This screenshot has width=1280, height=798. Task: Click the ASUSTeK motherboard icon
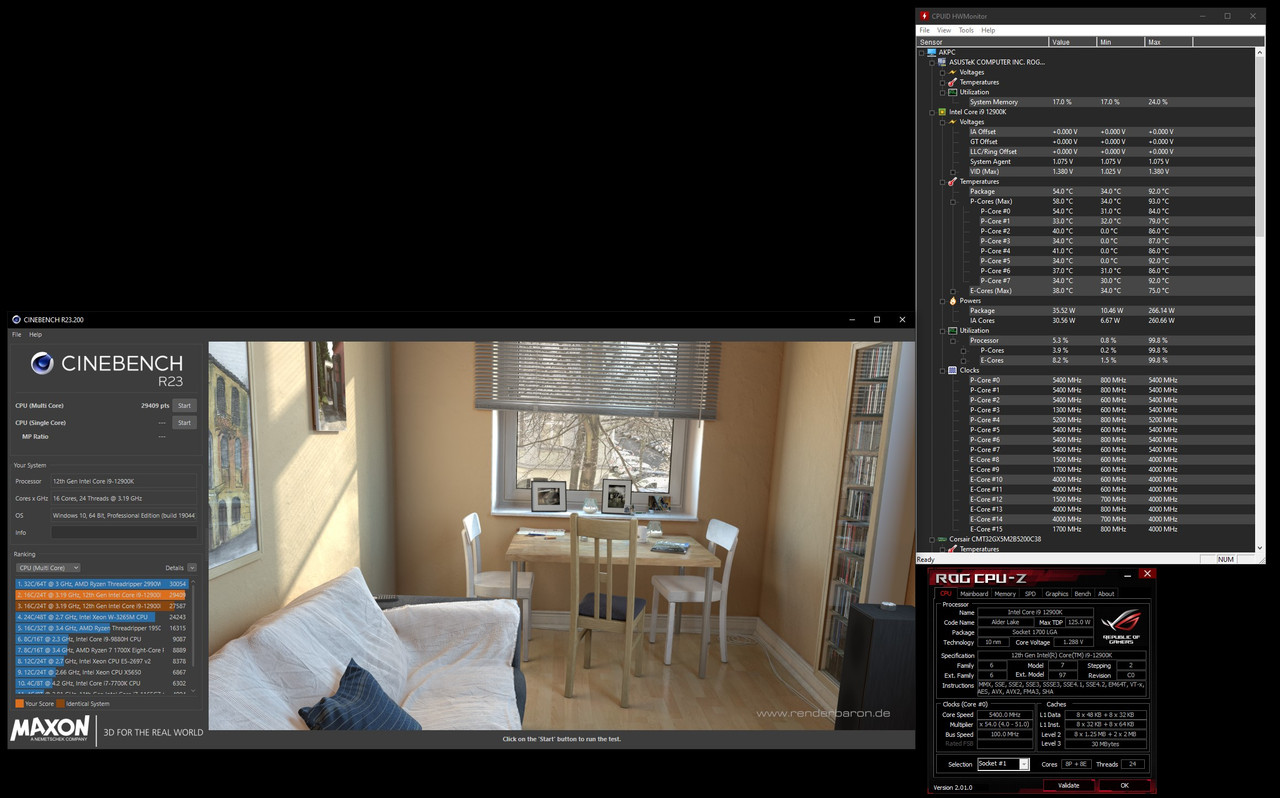pos(942,62)
